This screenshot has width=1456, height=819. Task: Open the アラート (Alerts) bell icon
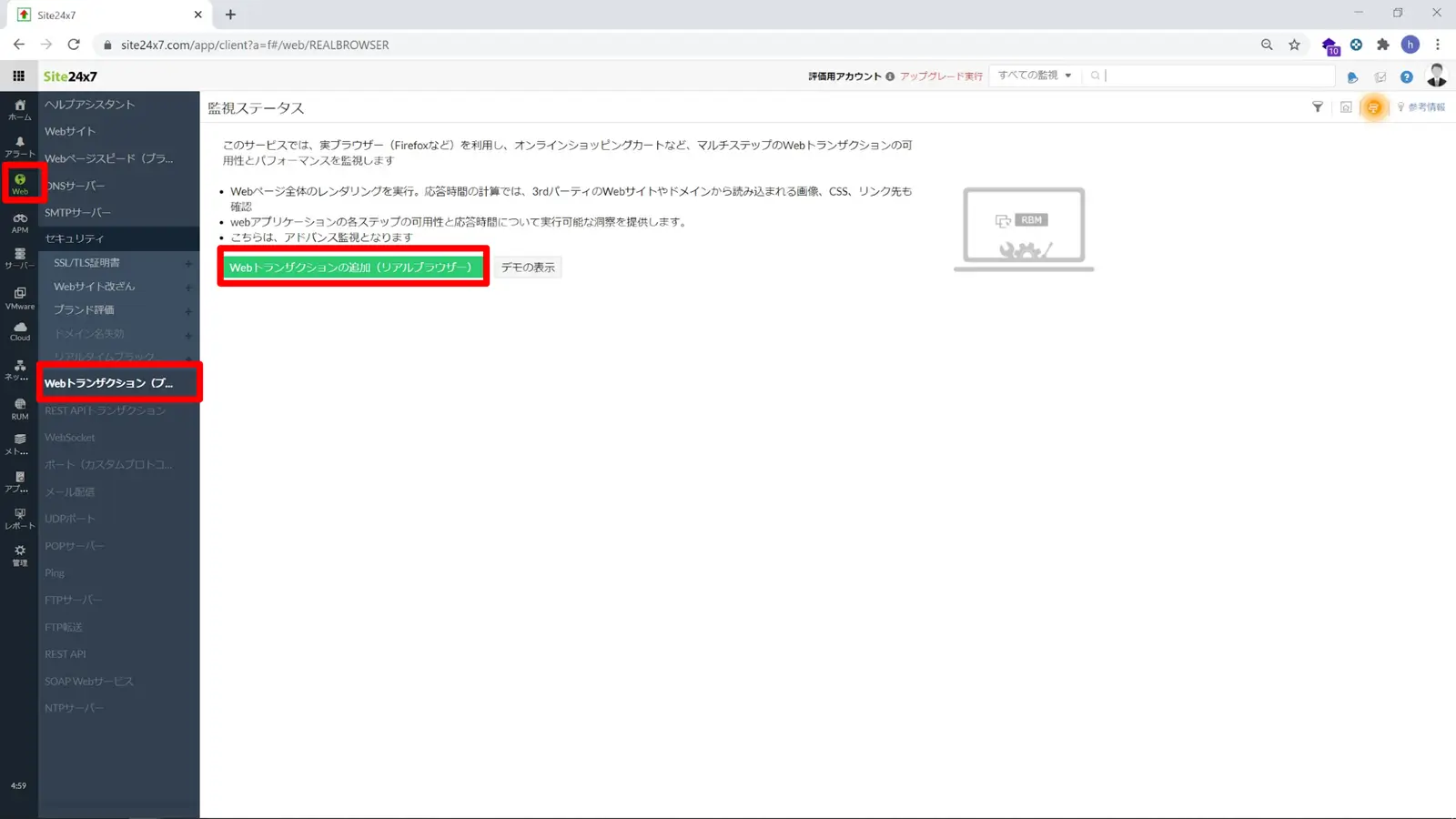point(19,147)
